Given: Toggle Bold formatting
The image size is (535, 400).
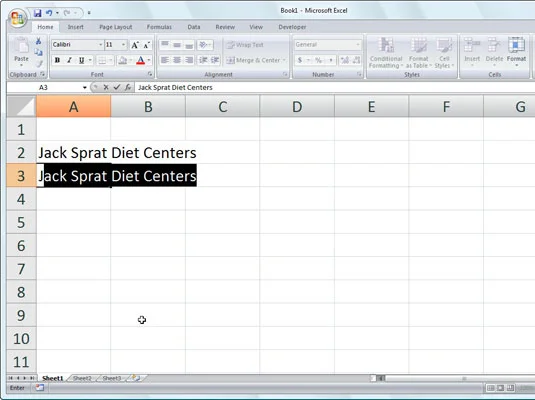Looking at the screenshot, I should 57,60.
